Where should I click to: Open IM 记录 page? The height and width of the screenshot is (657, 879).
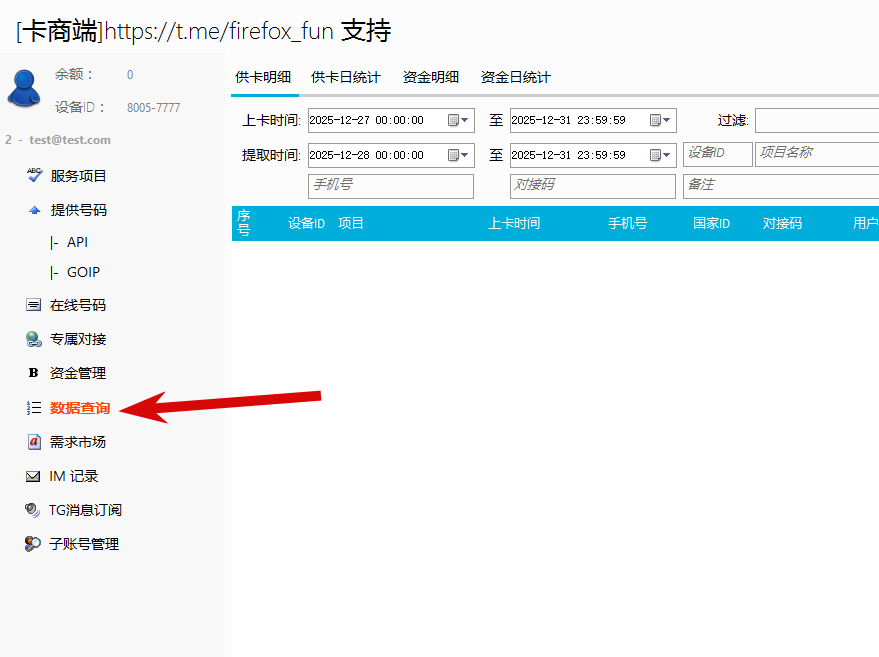pos(73,476)
